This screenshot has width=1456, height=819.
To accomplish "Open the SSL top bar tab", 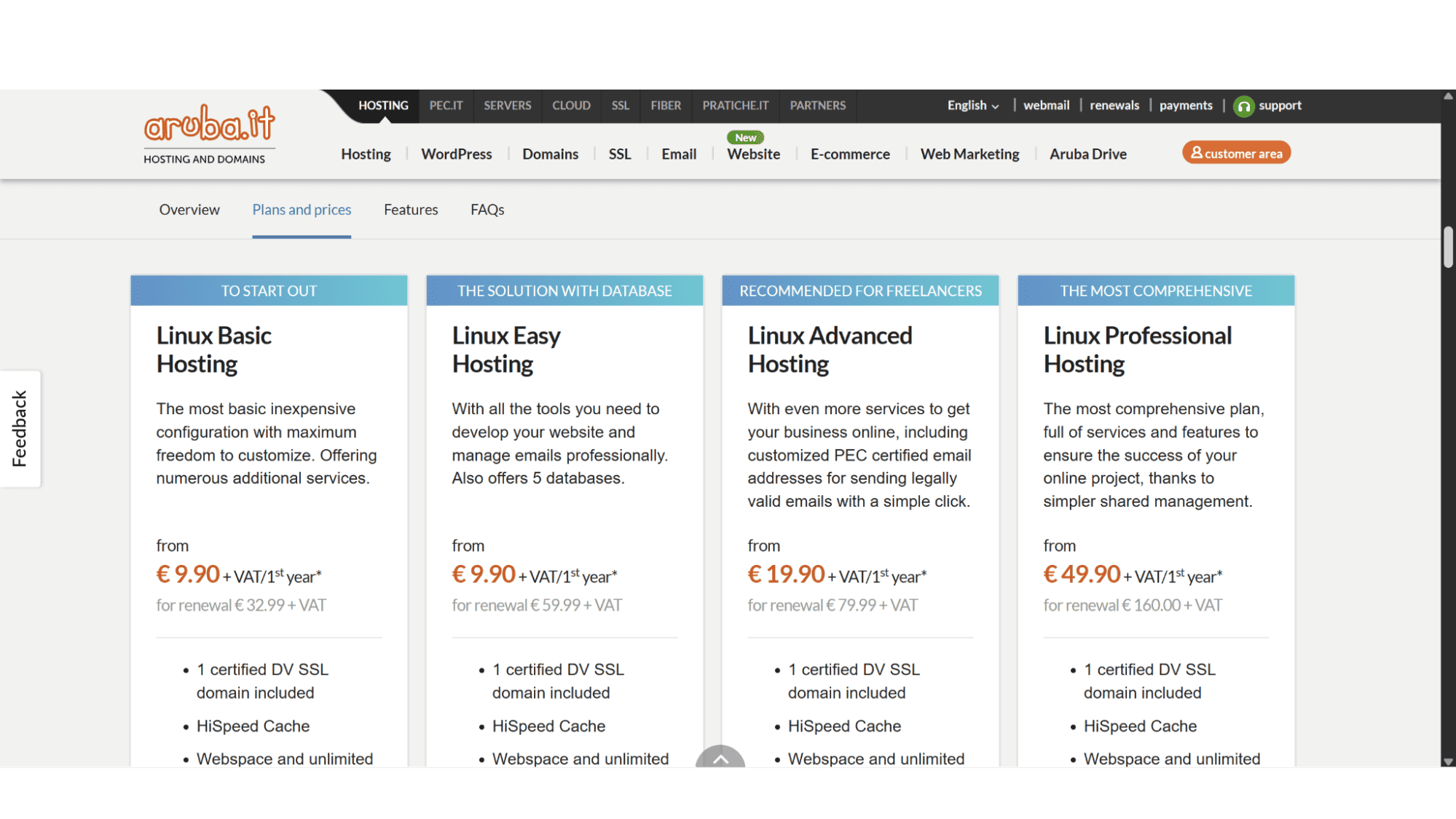I will 621,106.
